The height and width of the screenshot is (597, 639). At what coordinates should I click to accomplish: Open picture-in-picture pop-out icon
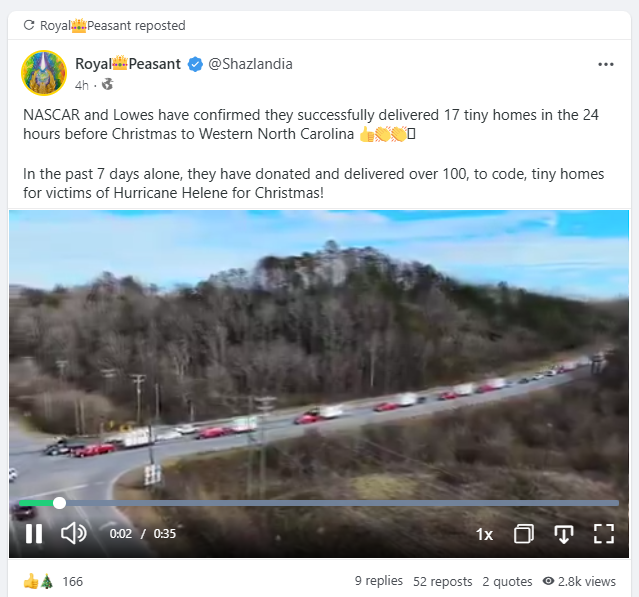click(524, 534)
